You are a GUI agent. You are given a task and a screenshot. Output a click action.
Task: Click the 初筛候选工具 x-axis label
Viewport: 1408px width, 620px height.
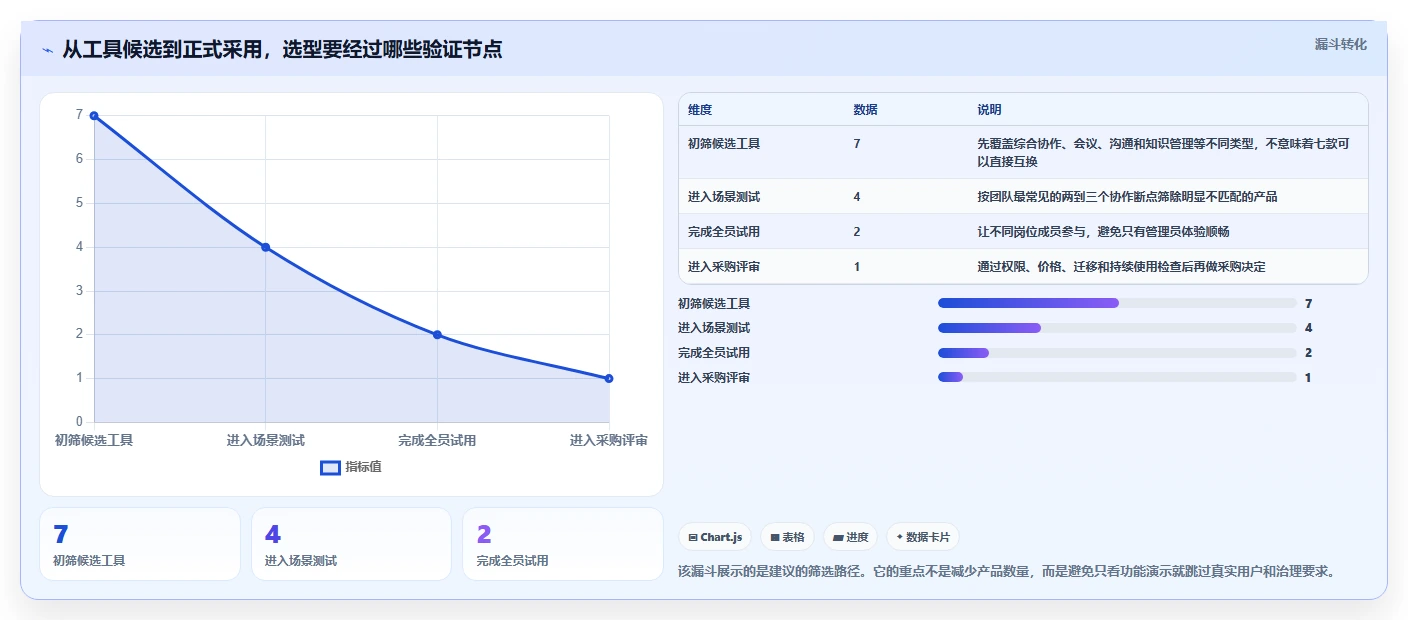[94, 441]
